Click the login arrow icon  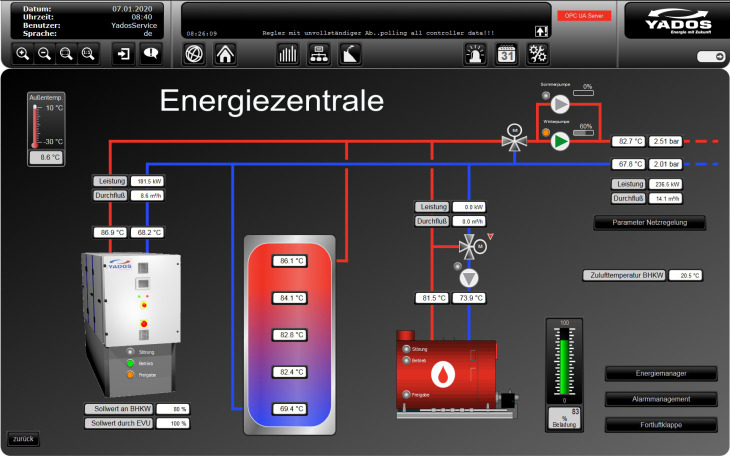tap(123, 54)
